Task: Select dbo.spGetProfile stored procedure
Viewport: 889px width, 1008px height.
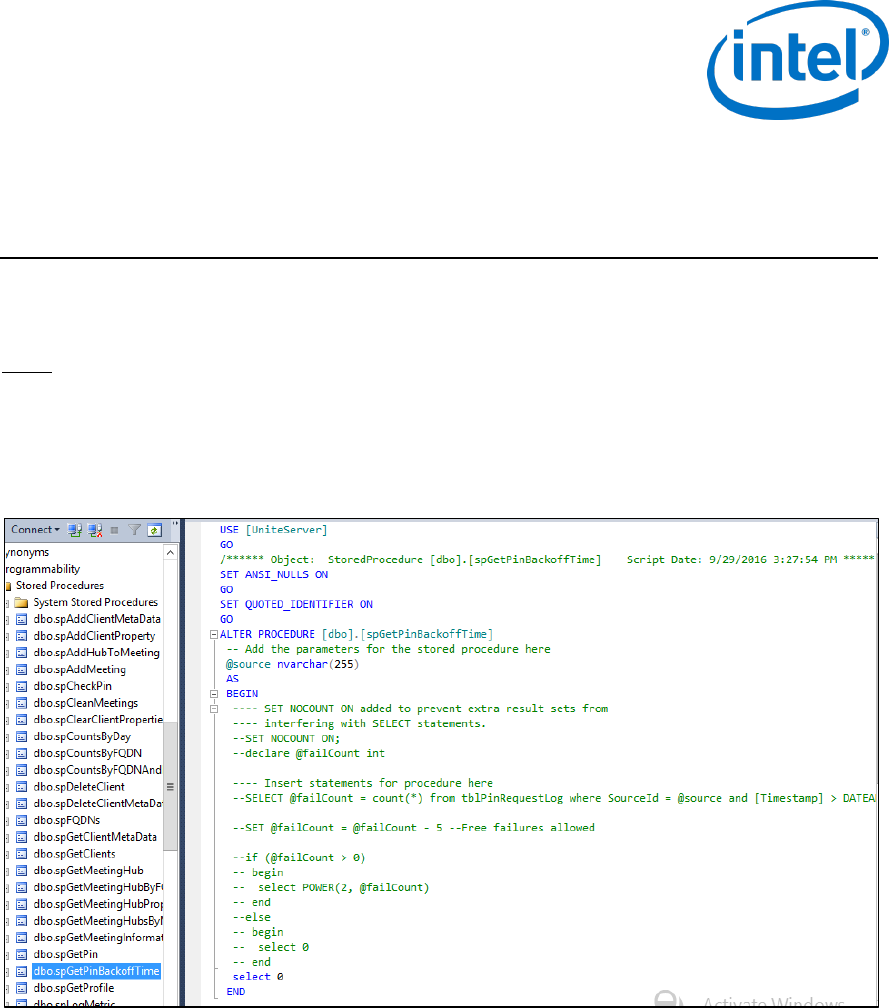Action: pyautogui.click(x=74, y=988)
